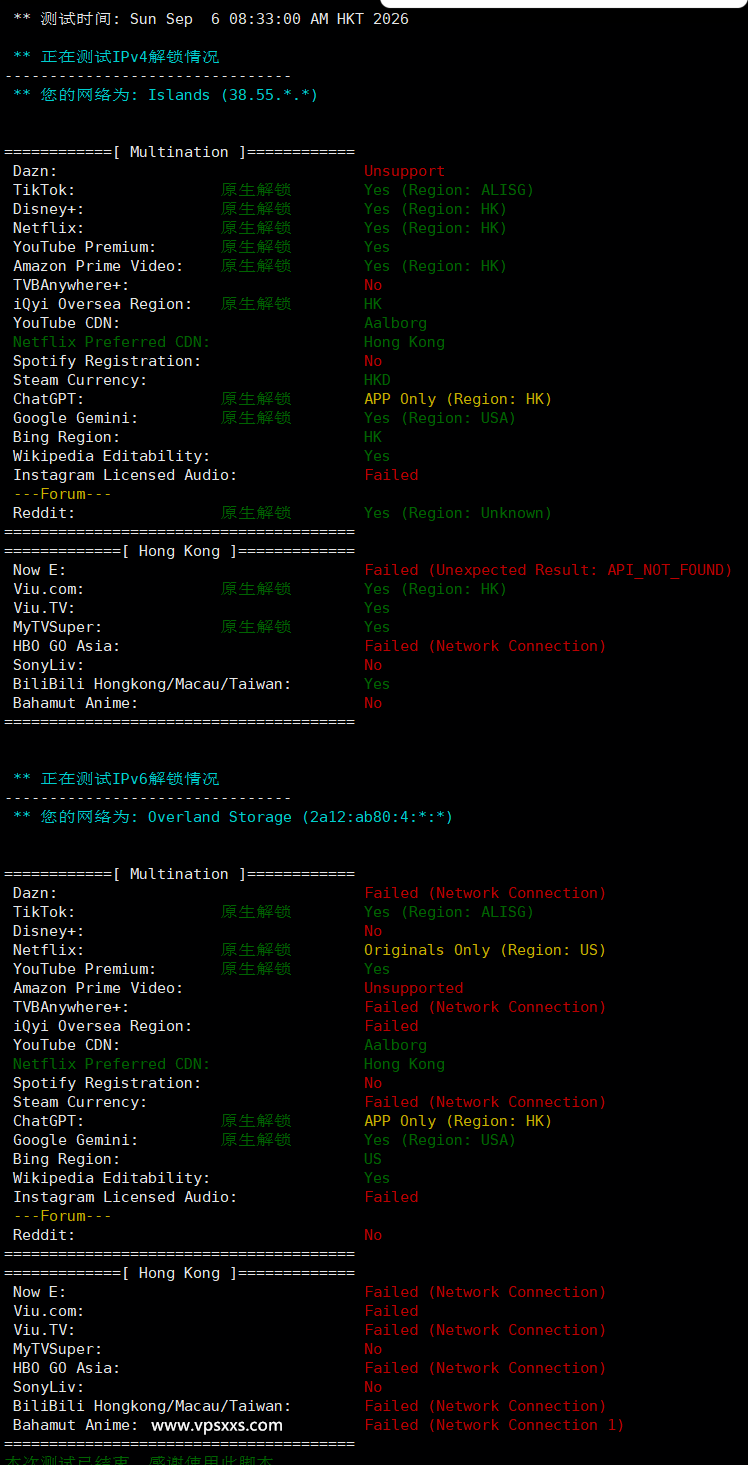Select 'Yes (Region: ALISG)' TikTok result under IPv6
The width and height of the screenshot is (748, 1465).
(x=449, y=912)
